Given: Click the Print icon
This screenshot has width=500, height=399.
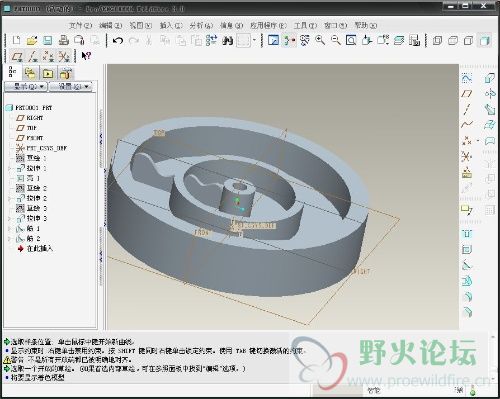Looking at the screenshot, I should pos(64,41).
